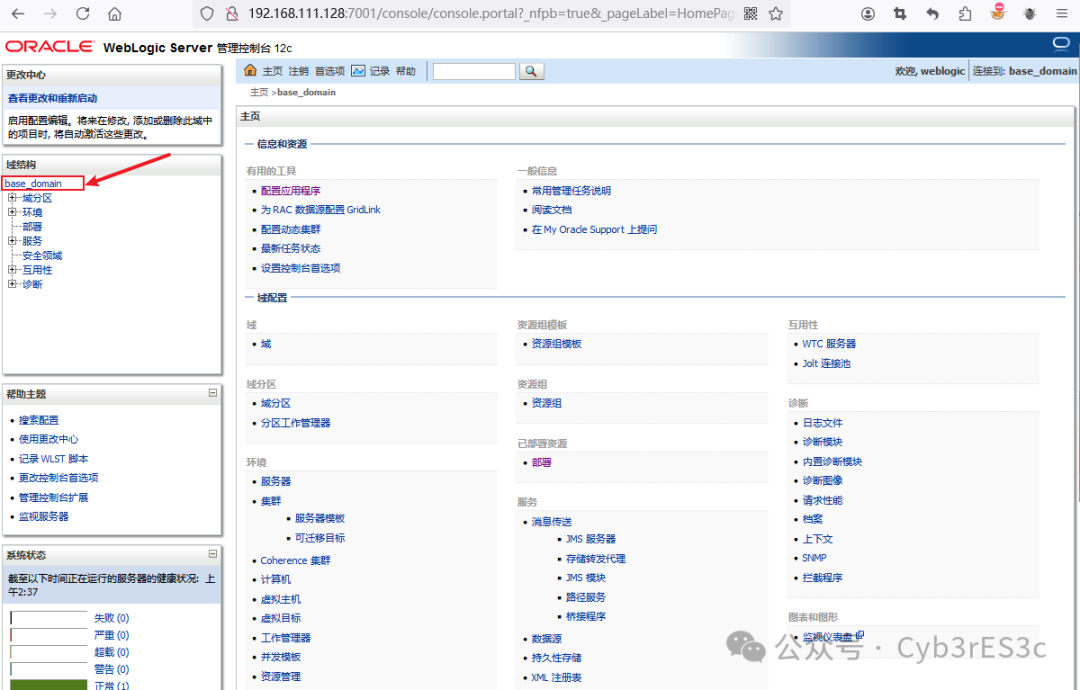Viewport: 1080px width, 690px height.
Task: Click the browser address bar URL
Action: coord(491,14)
